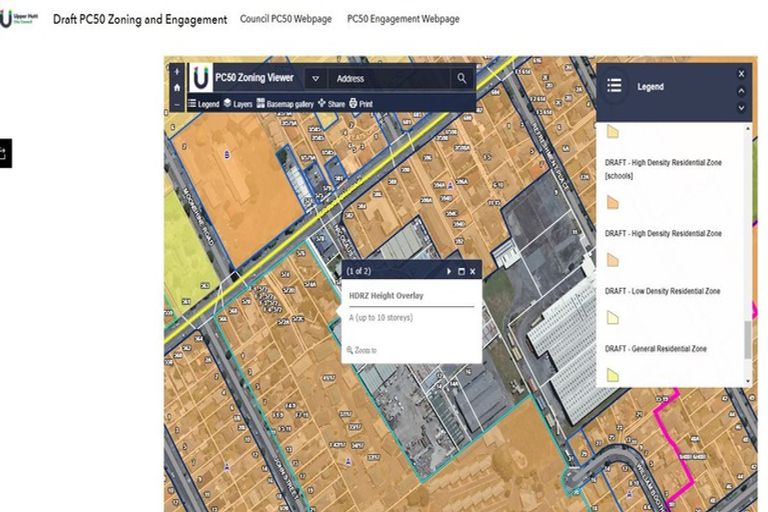Open PC50 Engagement Webpage tab
Viewport: 768px width, 512px height.
point(403,19)
